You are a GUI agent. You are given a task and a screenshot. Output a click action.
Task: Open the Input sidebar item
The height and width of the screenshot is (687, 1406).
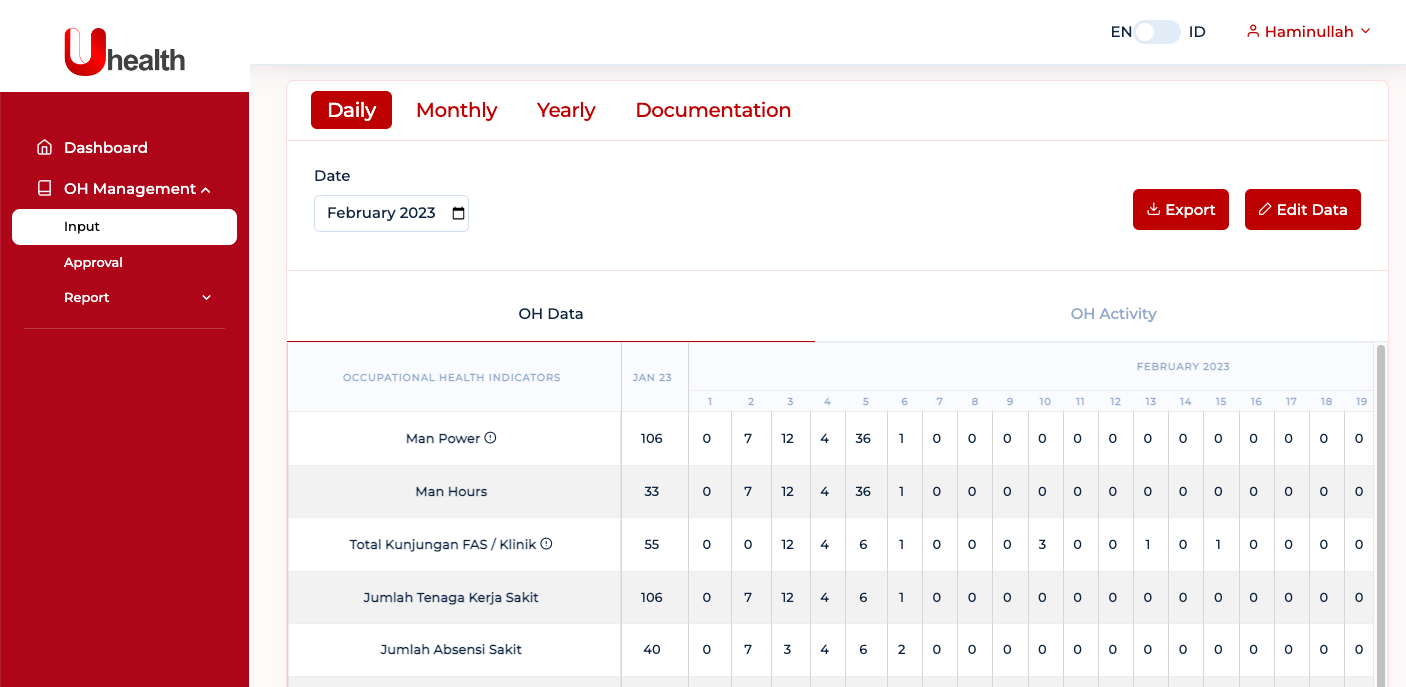pos(124,227)
